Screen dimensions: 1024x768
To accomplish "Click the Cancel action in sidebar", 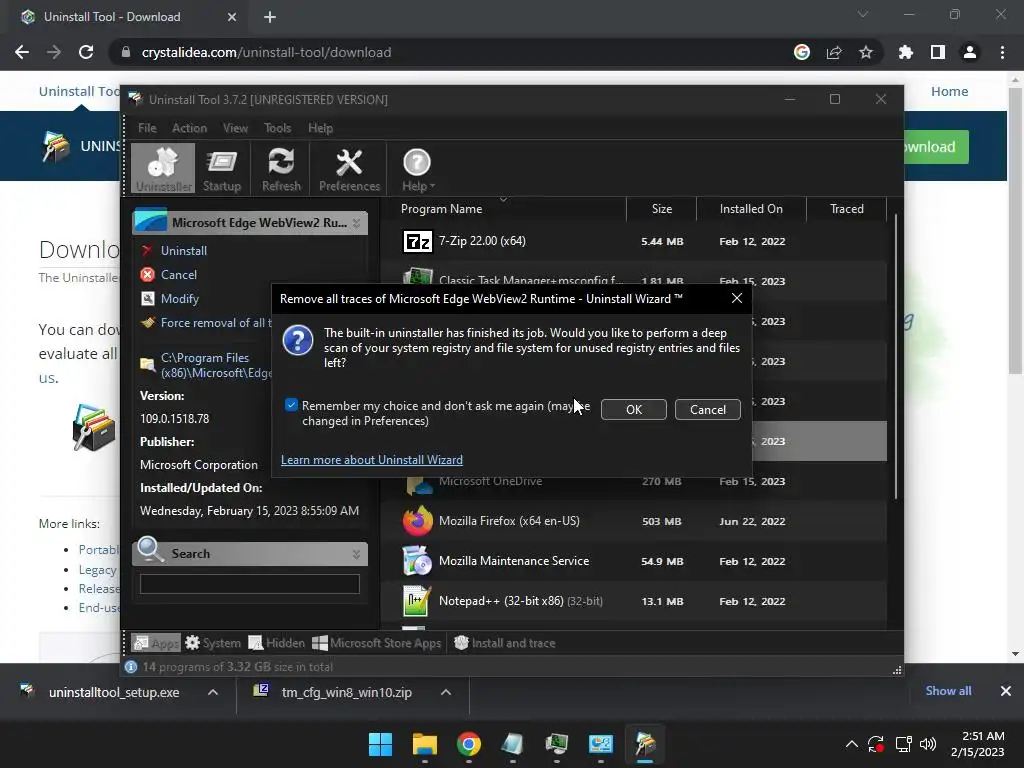I will point(178,275).
